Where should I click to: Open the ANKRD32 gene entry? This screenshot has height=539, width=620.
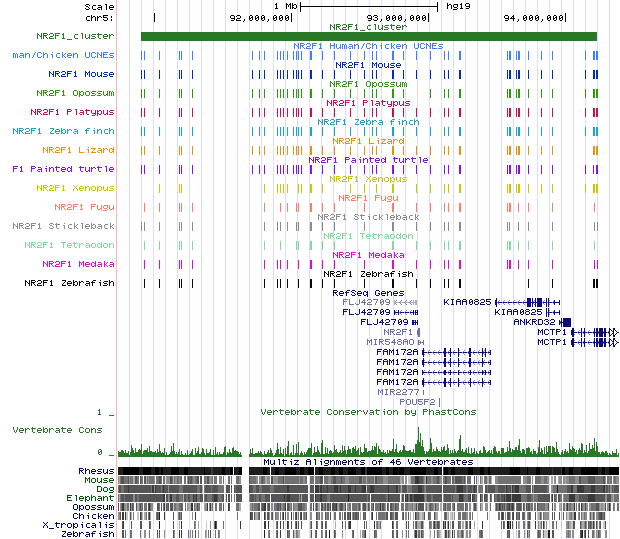(x=535, y=322)
